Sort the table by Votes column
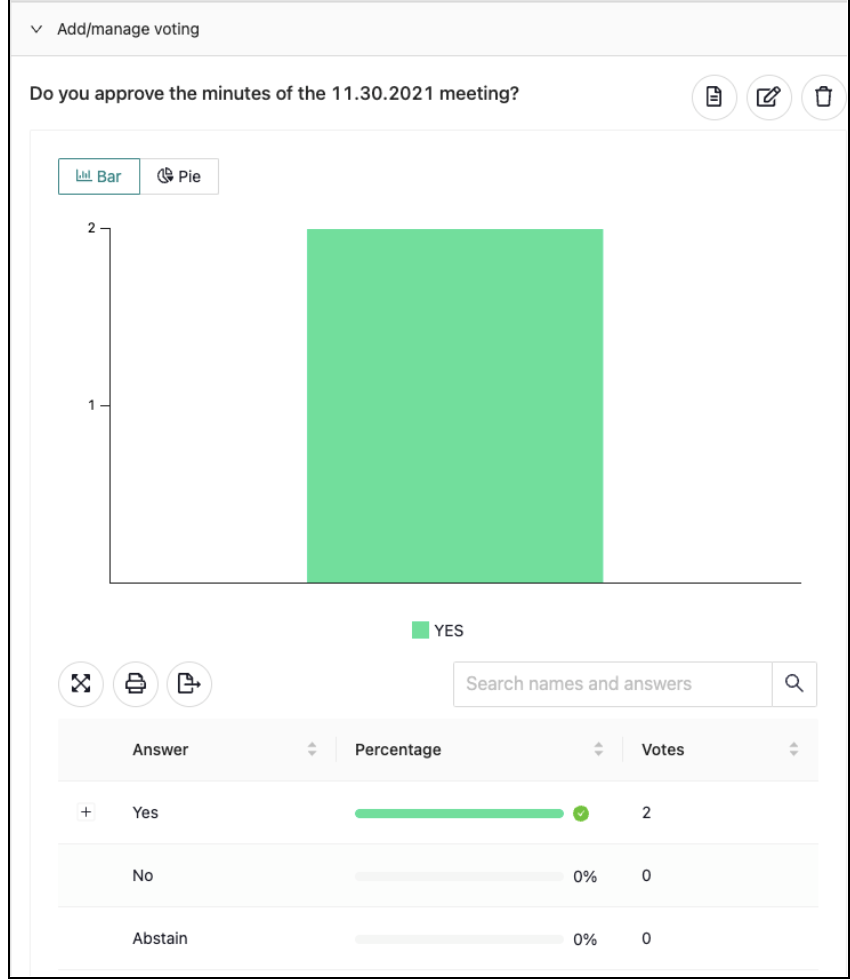This screenshot has height=980, width=850. [x=793, y=749]
